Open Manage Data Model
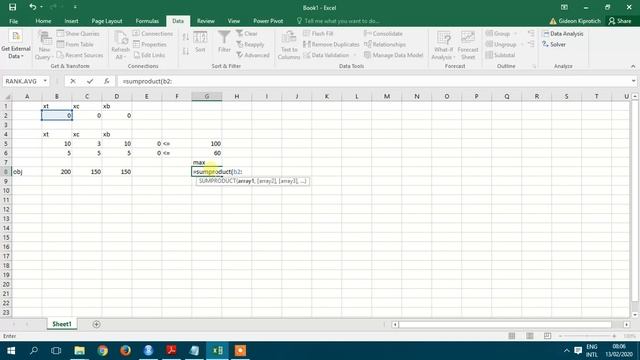The image size is (640, 360). click(393, 55)
